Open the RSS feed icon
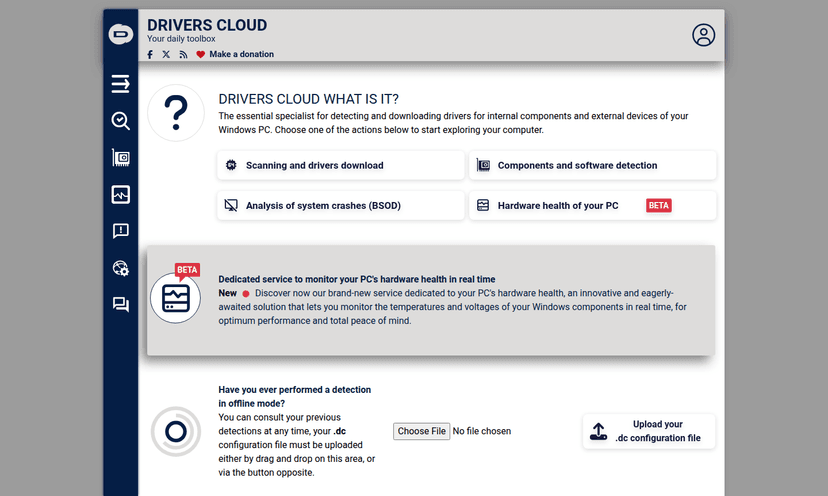Viewport: 828px width, 496px height. (x=183, y=54)
